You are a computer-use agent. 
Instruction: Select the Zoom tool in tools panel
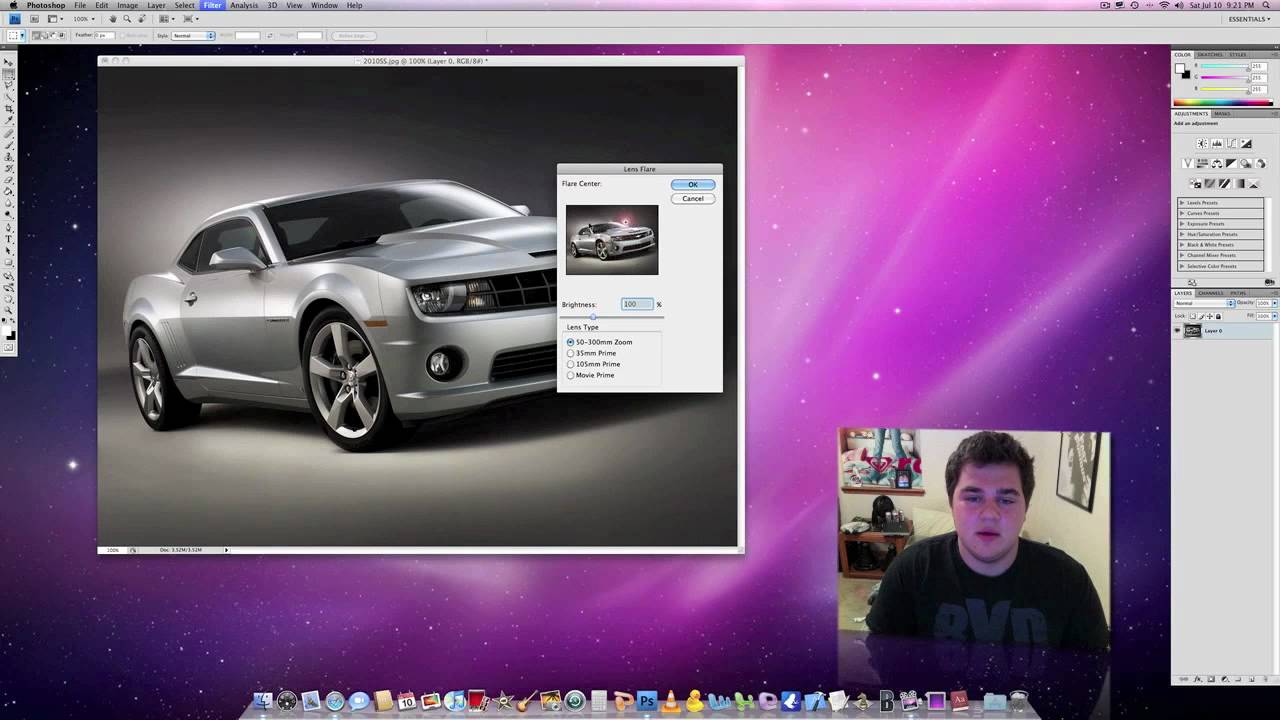10,309
